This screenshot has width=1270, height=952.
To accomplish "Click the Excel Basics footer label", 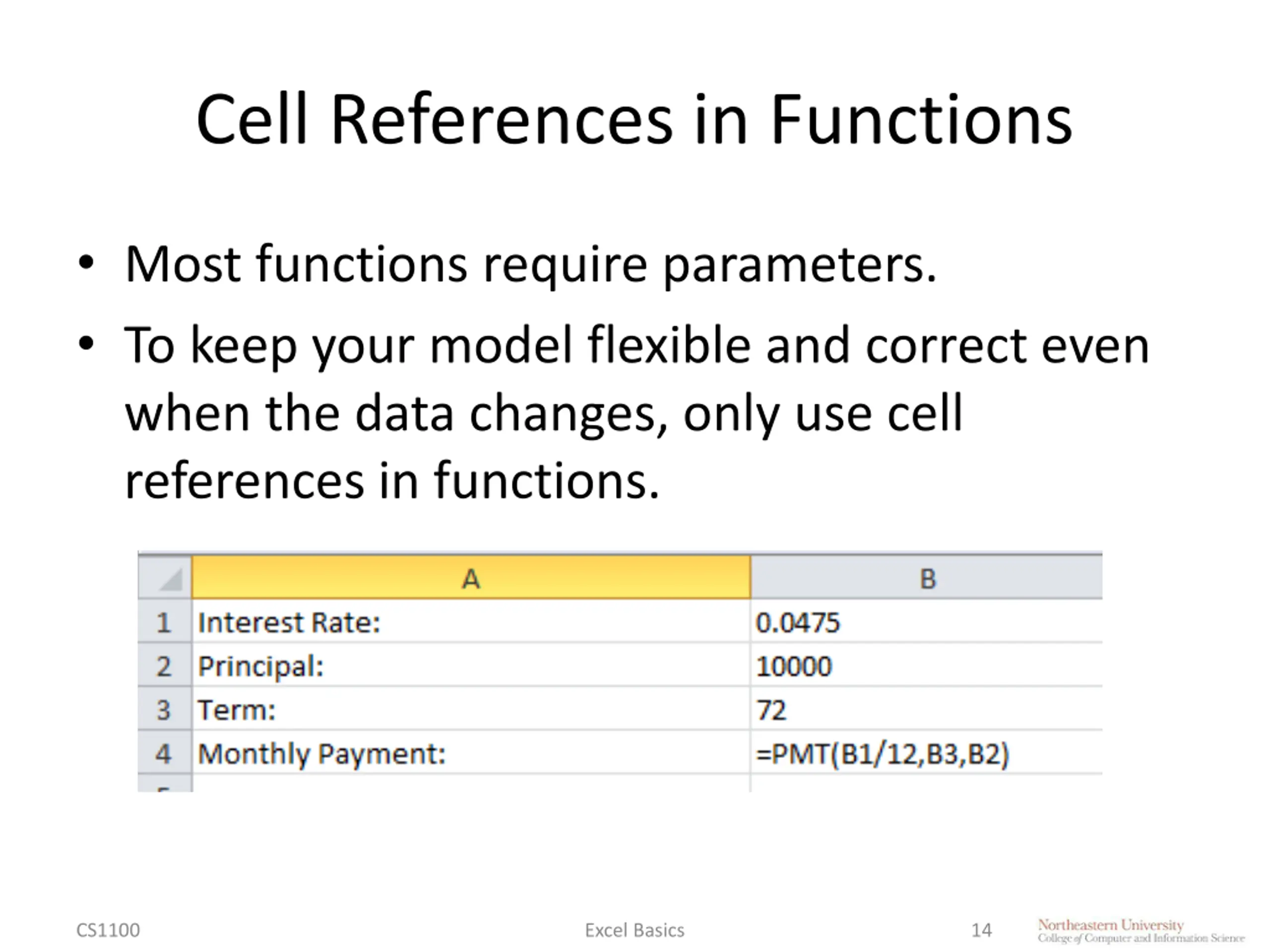I will [635, 930].
